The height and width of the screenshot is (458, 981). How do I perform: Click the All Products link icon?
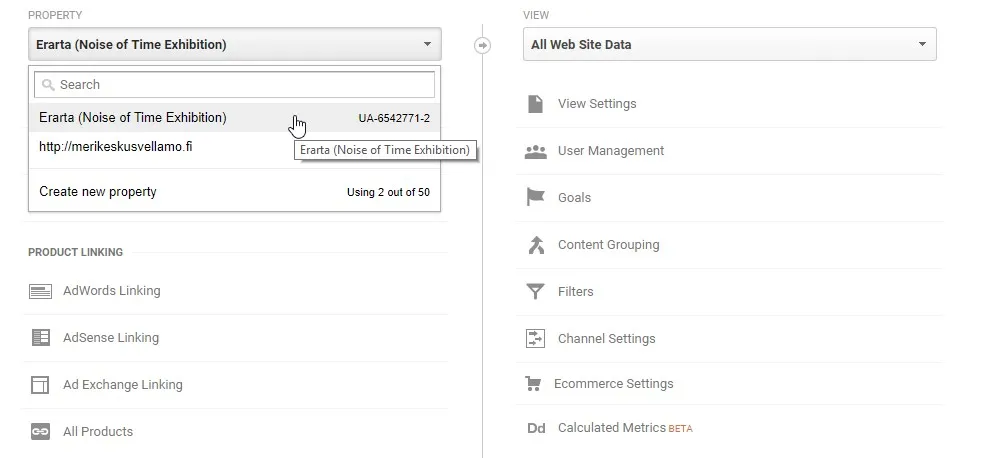pos(40,432)
